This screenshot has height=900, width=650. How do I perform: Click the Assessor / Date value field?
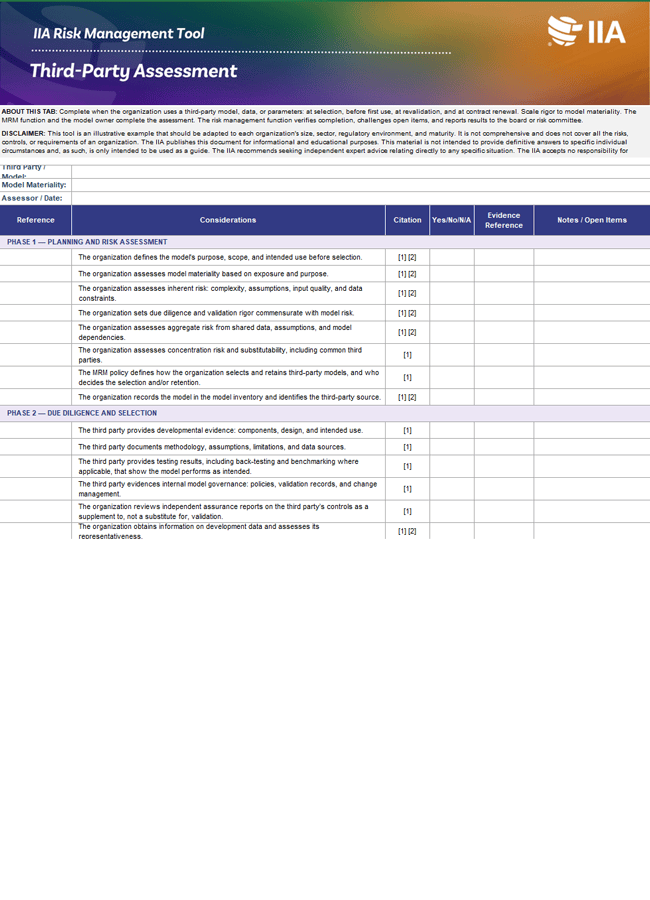[x=361, y=198]
